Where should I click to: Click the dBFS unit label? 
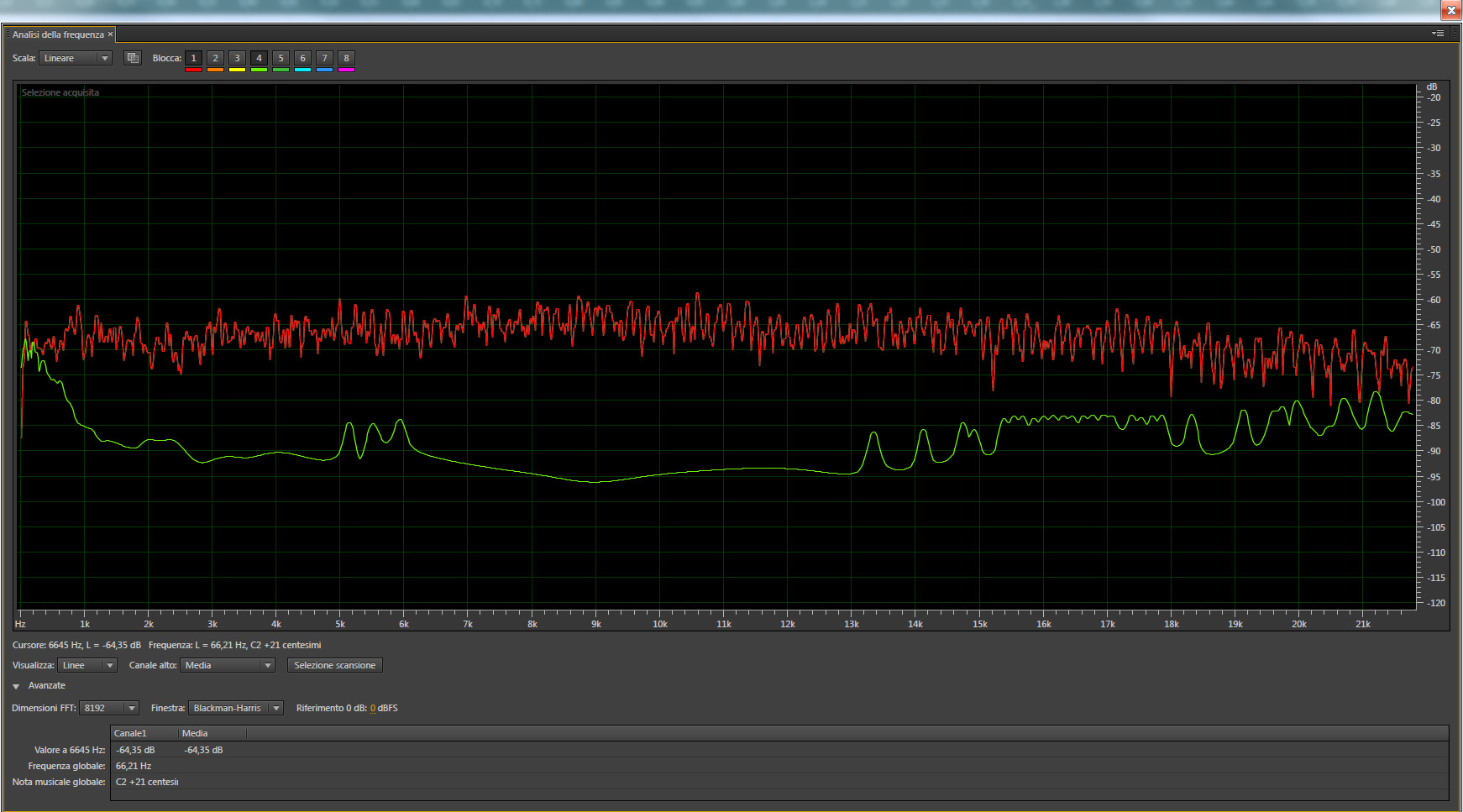pyautogui.click(x=388, y=708)
